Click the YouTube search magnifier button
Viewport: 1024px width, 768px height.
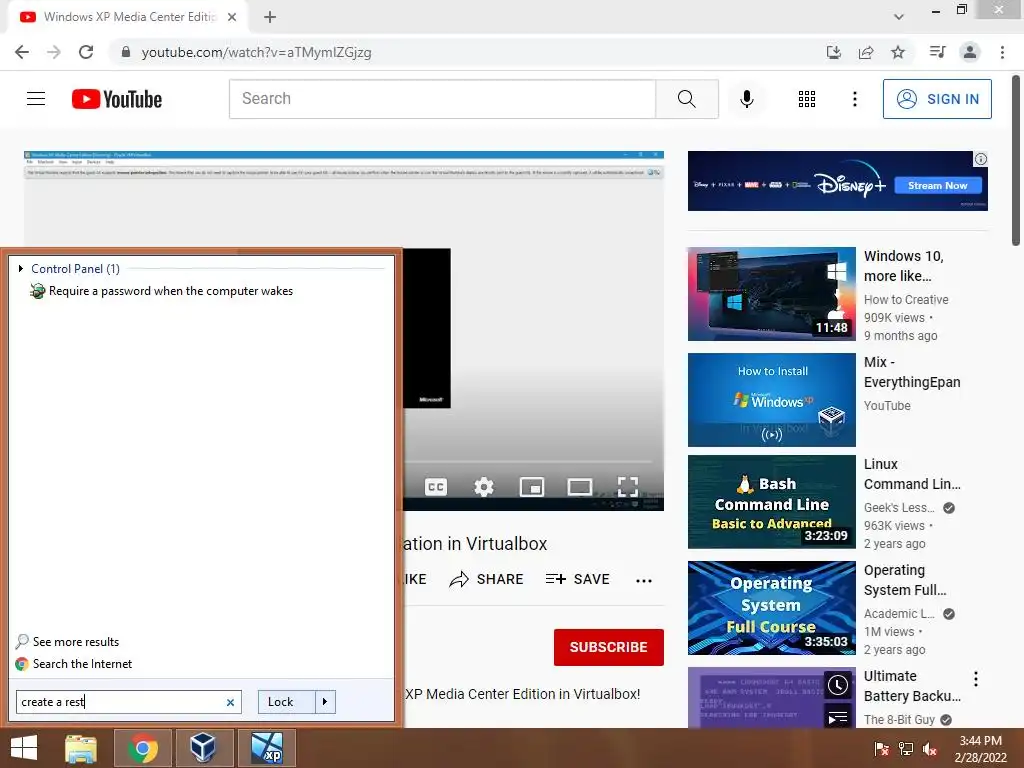[687, 99]
